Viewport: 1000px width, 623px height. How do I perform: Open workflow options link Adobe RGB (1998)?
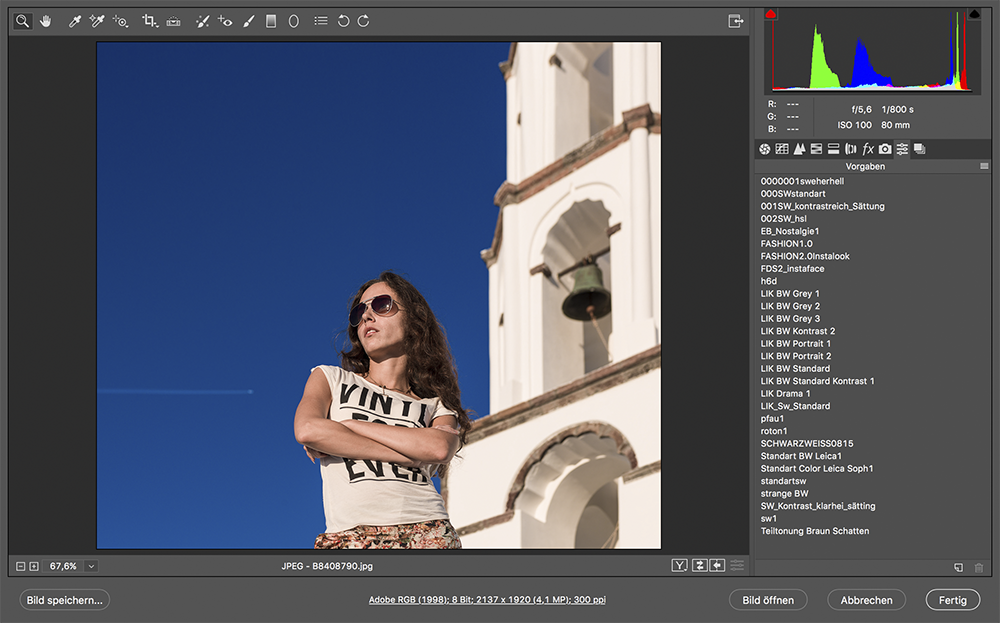tap(487, 600)
